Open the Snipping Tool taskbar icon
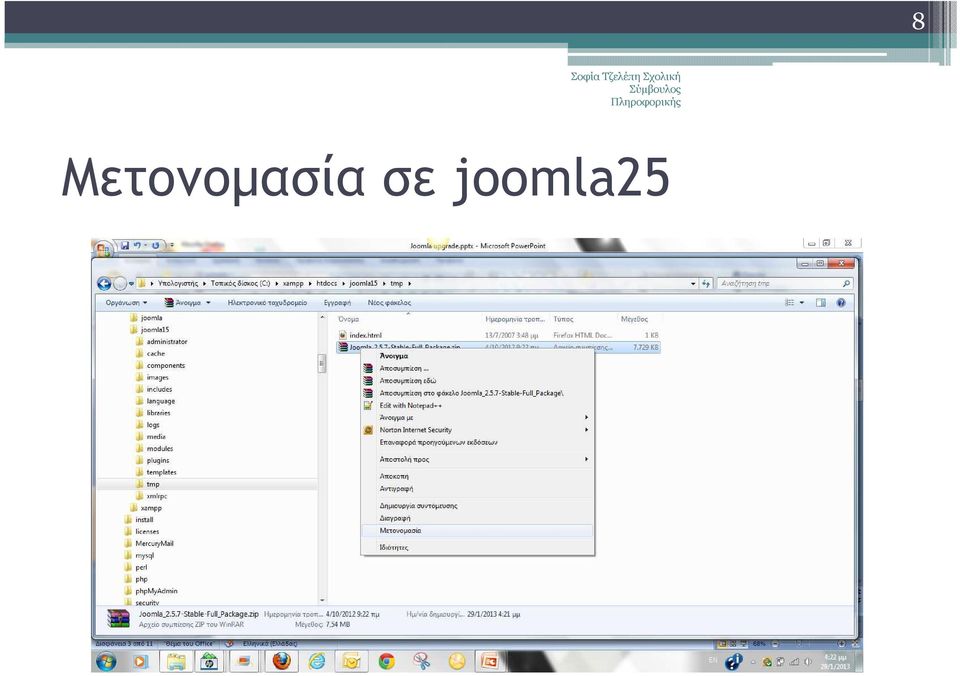This screenshot has width=960, height=676. 422,661
